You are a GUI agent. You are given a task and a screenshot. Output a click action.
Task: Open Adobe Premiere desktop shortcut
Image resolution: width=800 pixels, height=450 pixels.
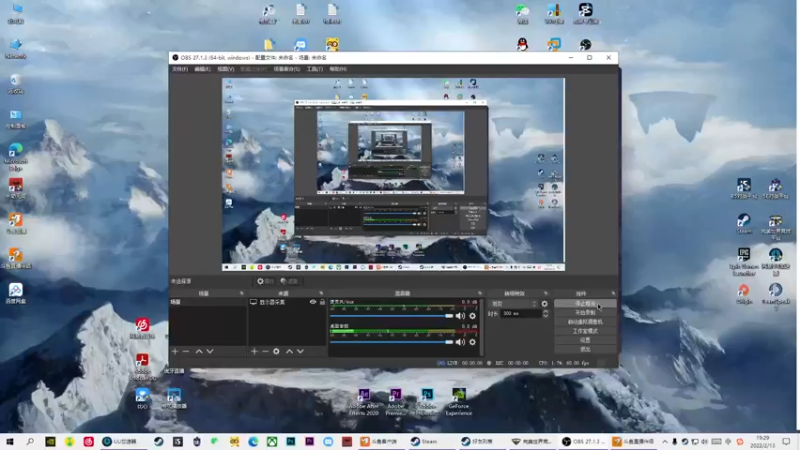click(395, 402)
